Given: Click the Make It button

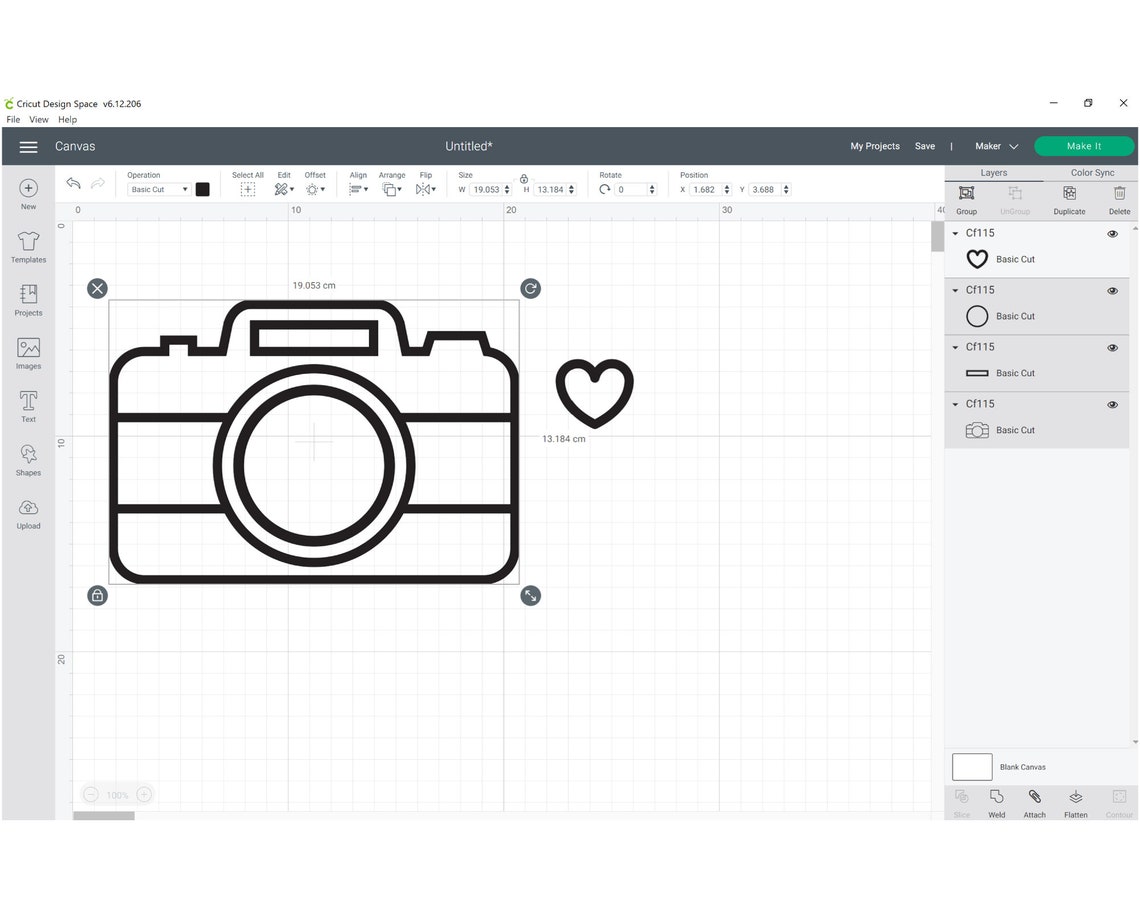Looking at the screenshot, I should tap(1084, 146).
